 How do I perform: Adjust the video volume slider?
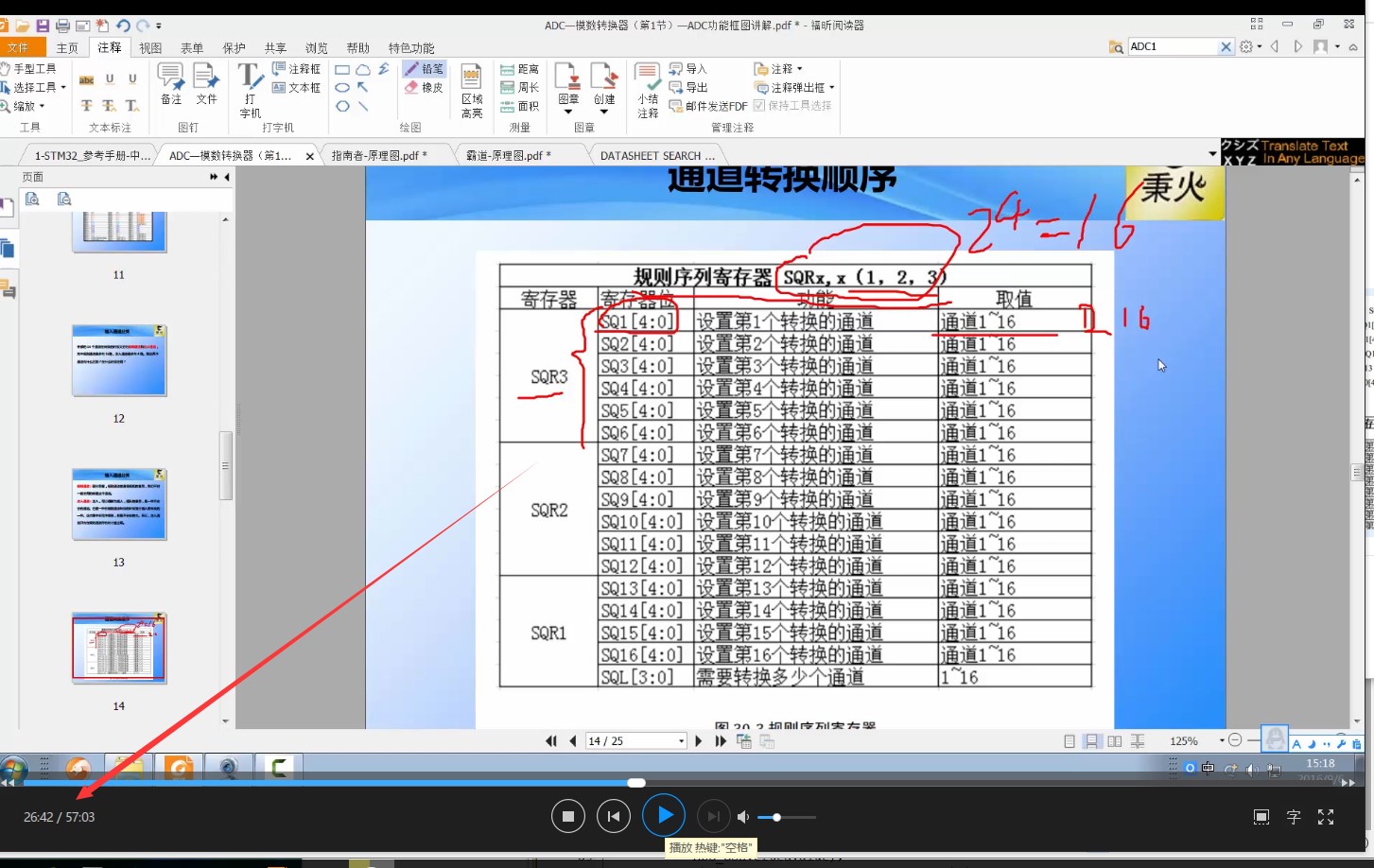pos(777,816)
